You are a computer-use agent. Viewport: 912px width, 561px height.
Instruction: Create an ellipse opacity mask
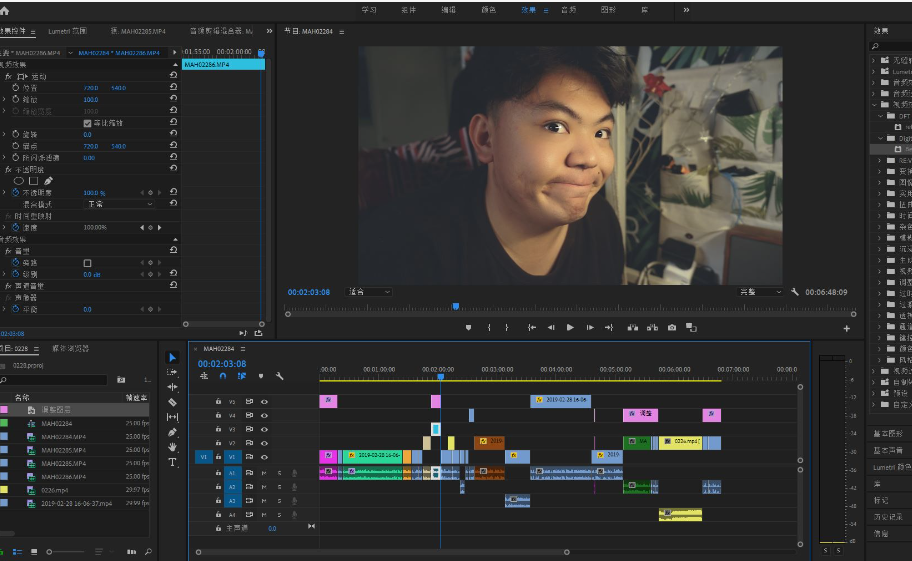click(x=19, y=181)
